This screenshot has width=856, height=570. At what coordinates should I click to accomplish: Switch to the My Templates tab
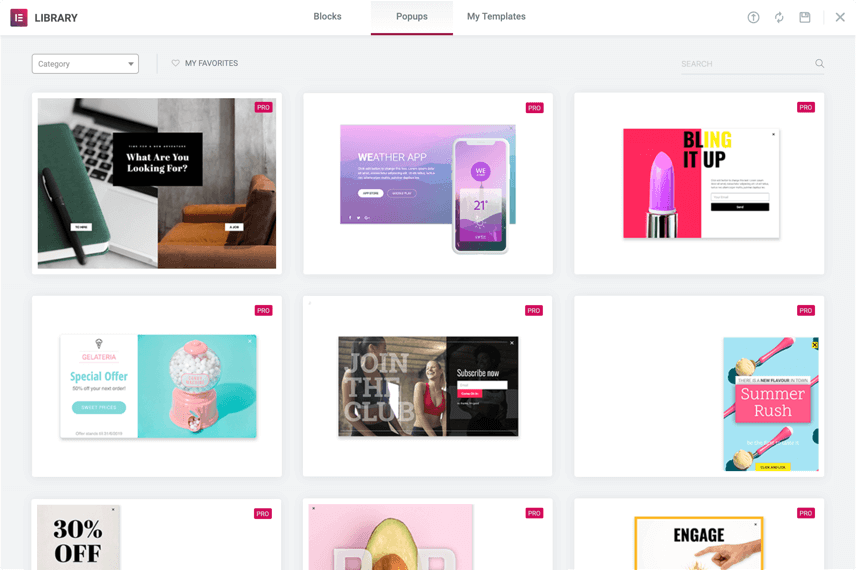tap(496, 17)
